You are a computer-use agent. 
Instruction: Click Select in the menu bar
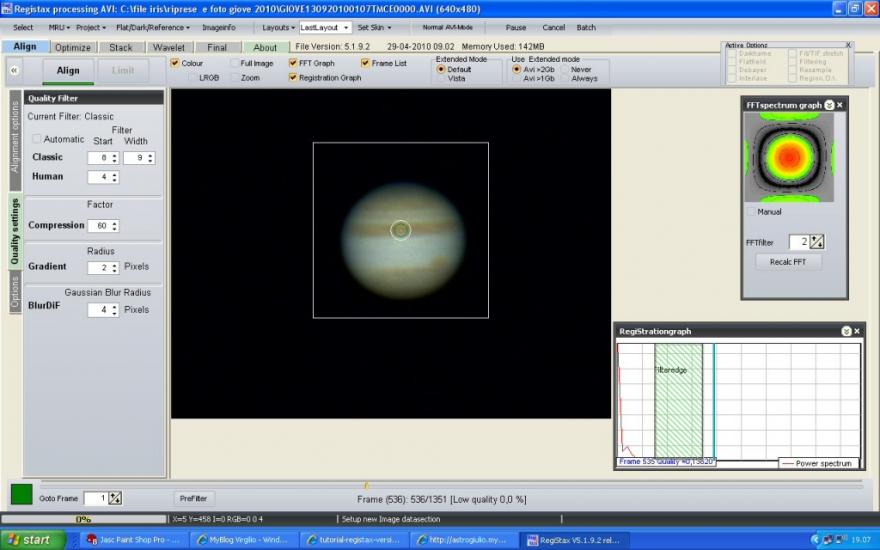tap(23, 28)
